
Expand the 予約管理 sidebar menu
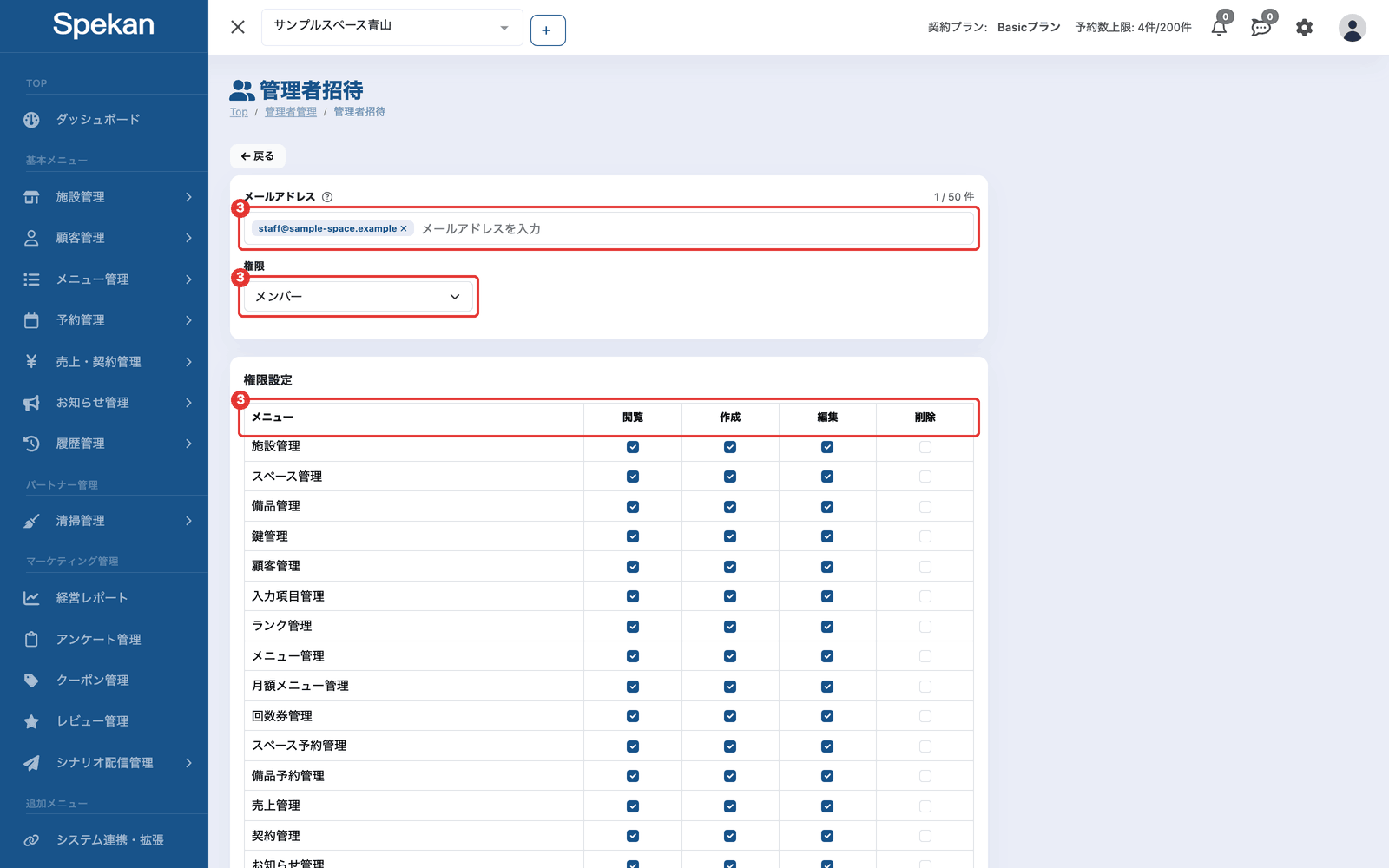coord(104,320)
